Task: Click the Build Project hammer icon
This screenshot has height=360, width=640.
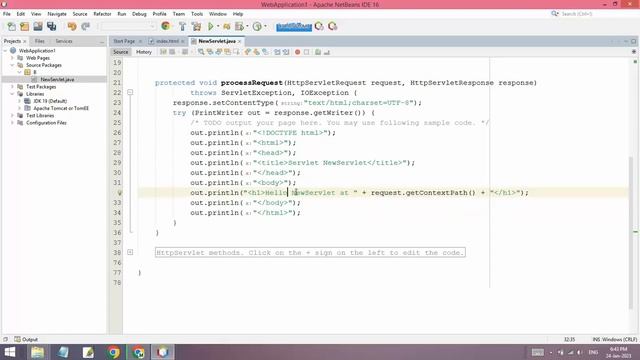Action: pos(182,27)
